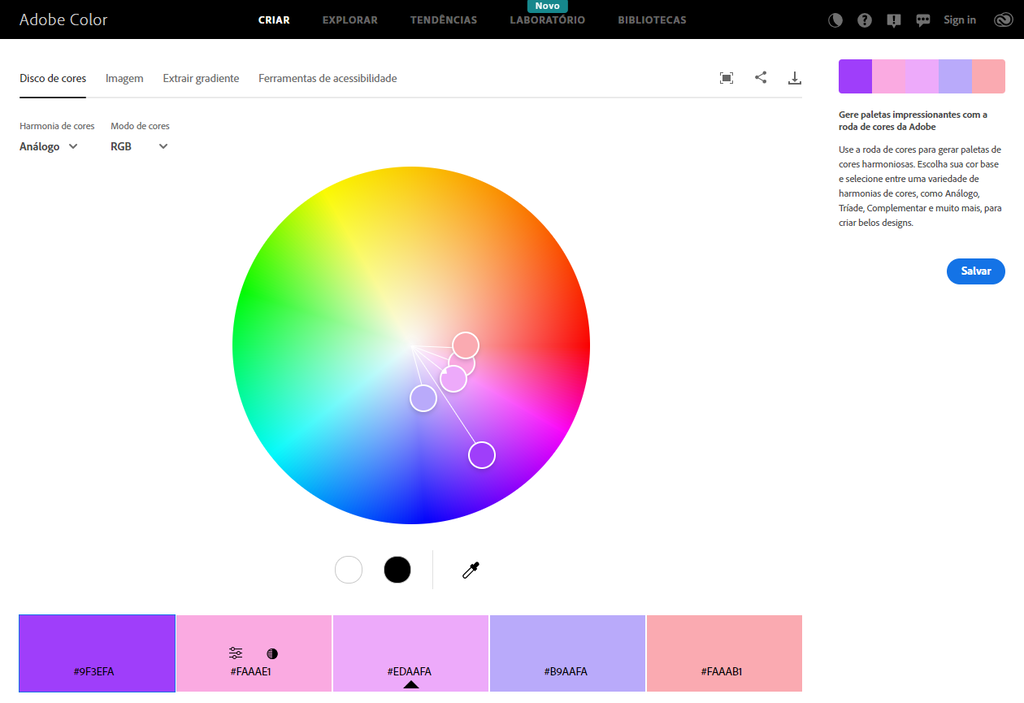The image size is (1024, 703).
Task: Click the Sign in link
Action: [959, 19]
